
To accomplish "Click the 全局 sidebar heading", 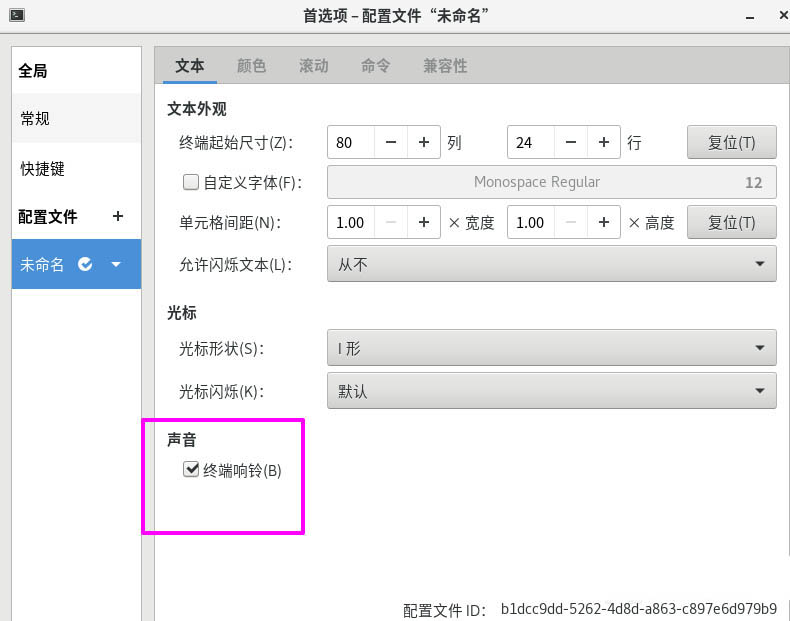I will point(33,71).
